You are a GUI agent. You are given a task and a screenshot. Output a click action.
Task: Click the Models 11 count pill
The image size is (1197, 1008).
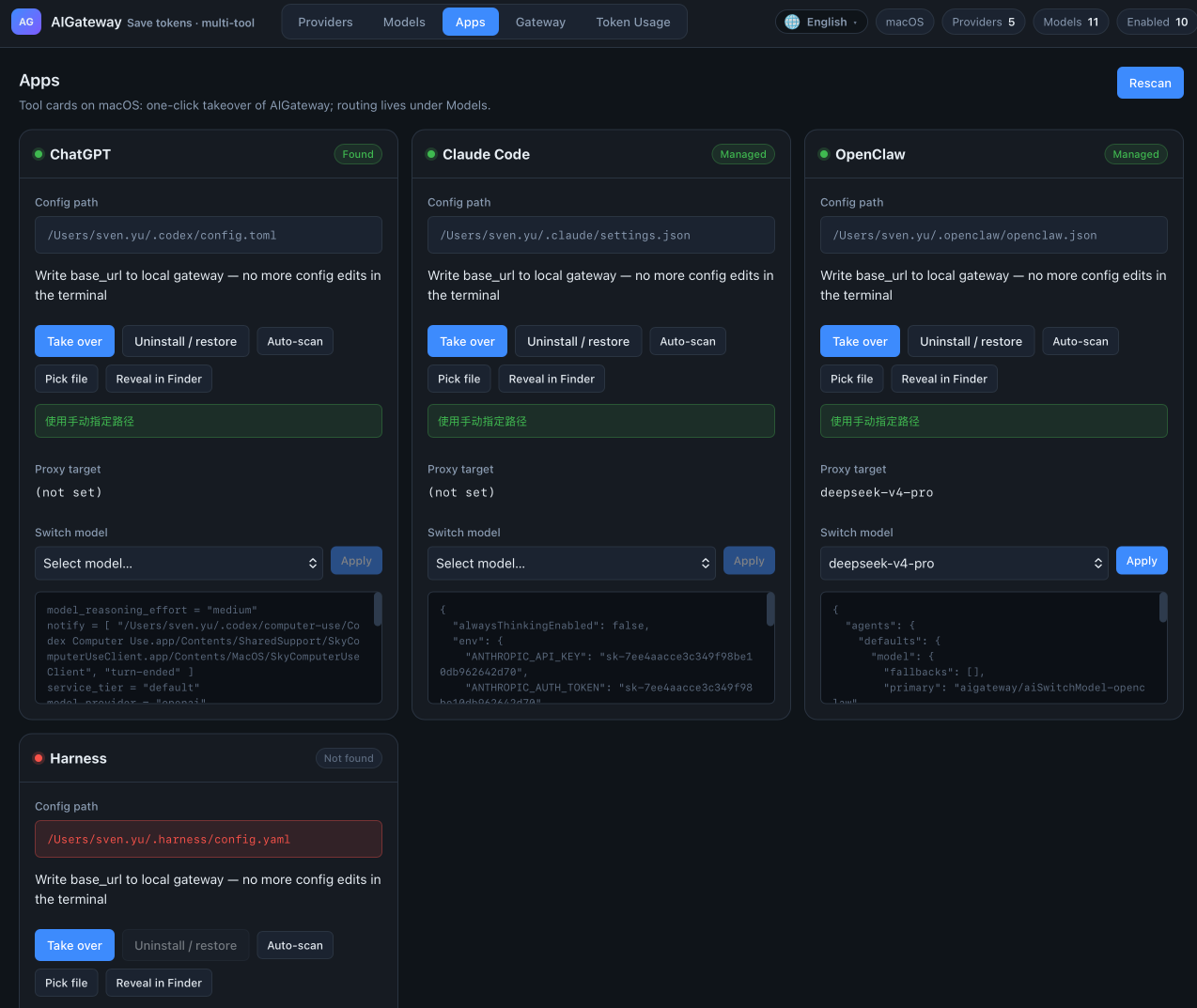1071,22
